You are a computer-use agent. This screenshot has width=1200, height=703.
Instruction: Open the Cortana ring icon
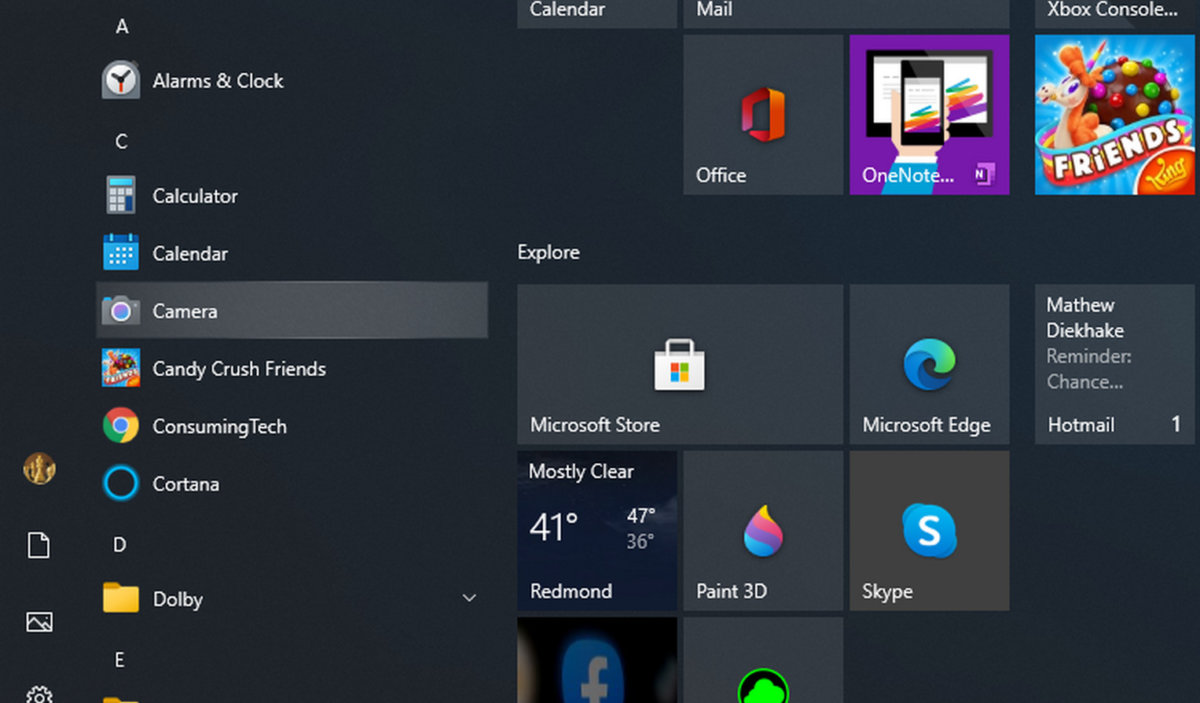121,484
